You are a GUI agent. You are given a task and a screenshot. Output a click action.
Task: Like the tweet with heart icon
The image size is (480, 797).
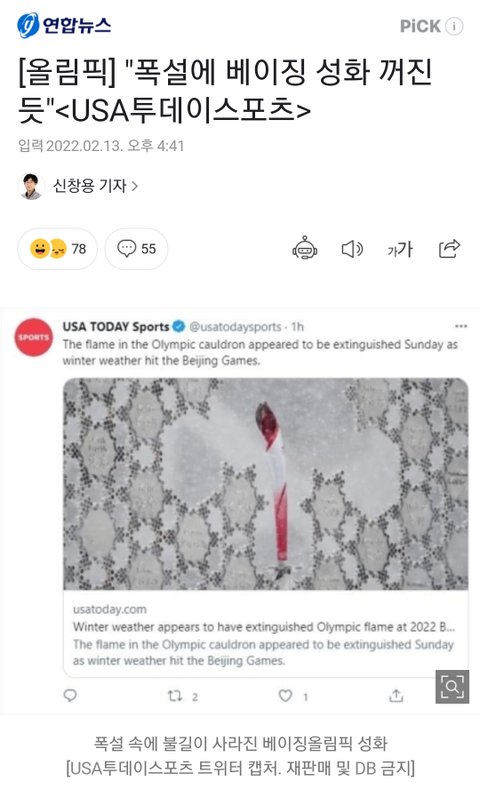click(x=286, y=695)
